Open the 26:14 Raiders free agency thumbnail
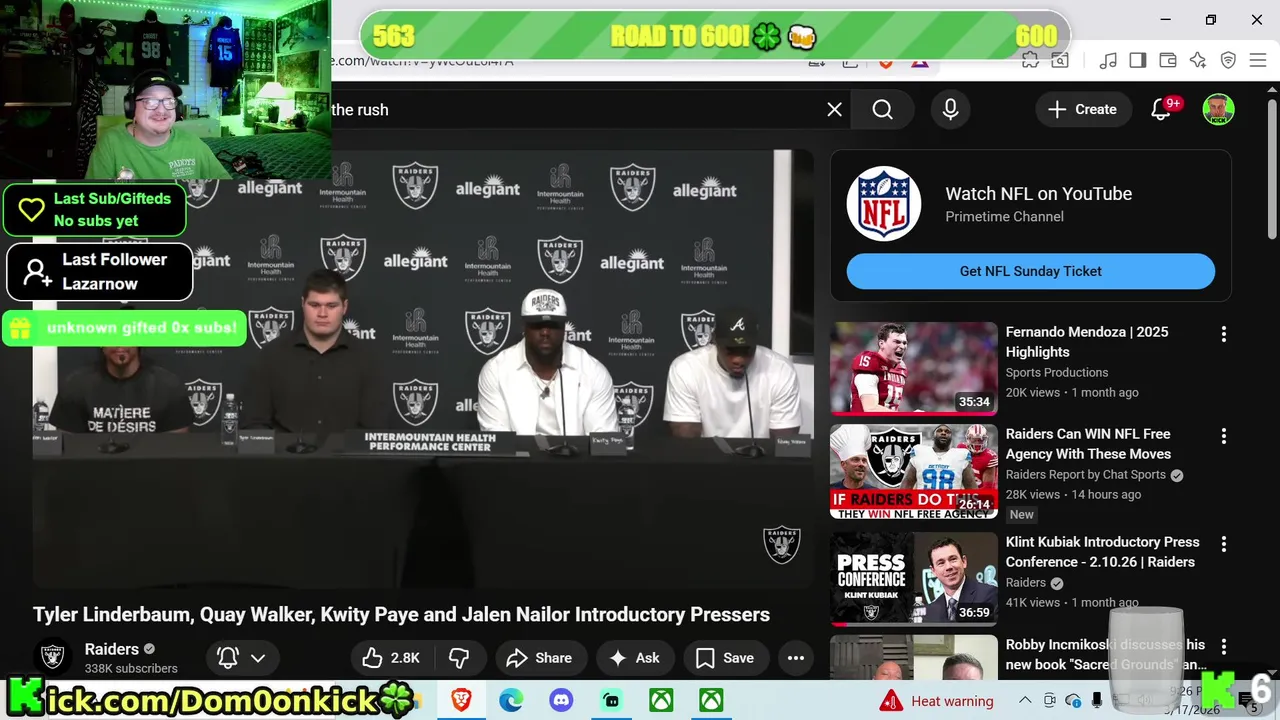This screenshot has width=1280, height=720. point(914,472)
